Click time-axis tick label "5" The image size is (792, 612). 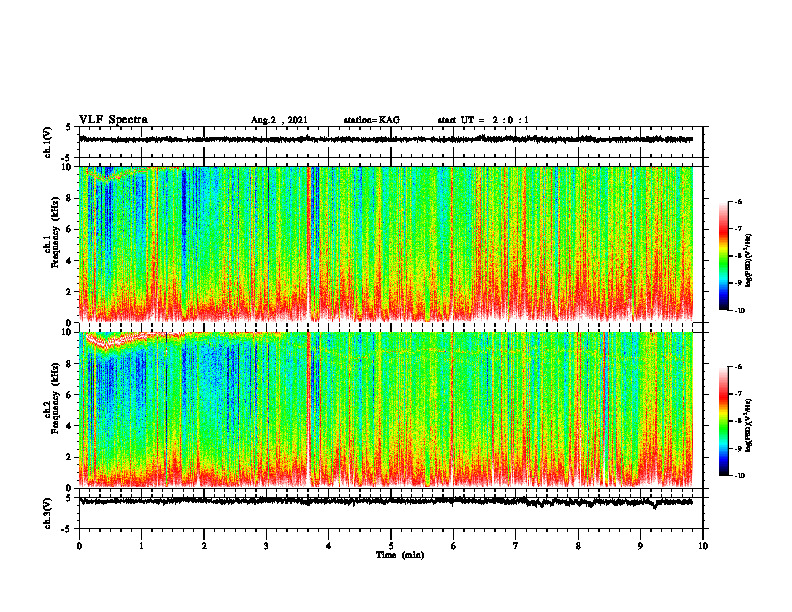[391, 546]
